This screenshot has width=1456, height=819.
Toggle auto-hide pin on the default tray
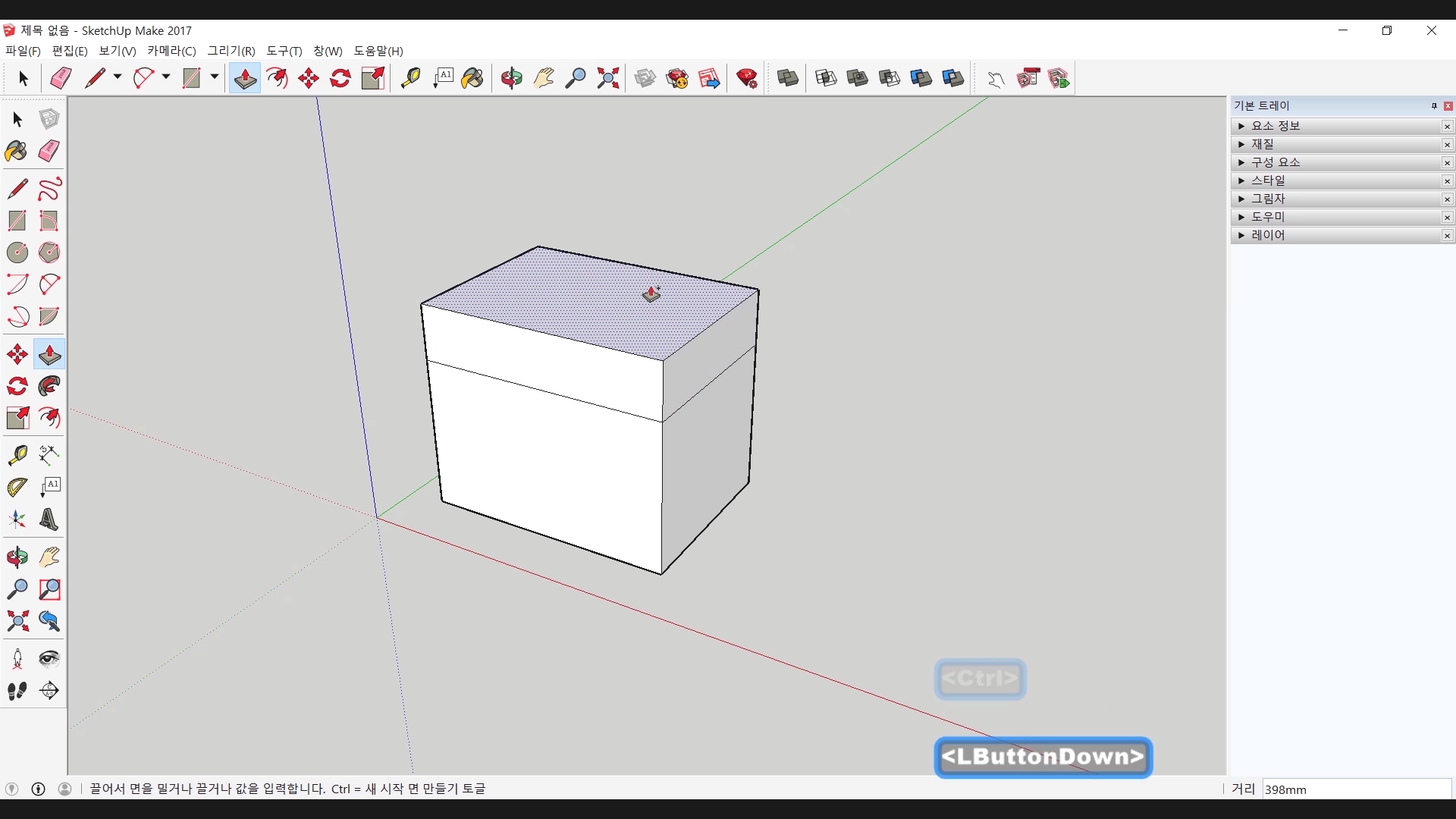tap(1434, 105)
